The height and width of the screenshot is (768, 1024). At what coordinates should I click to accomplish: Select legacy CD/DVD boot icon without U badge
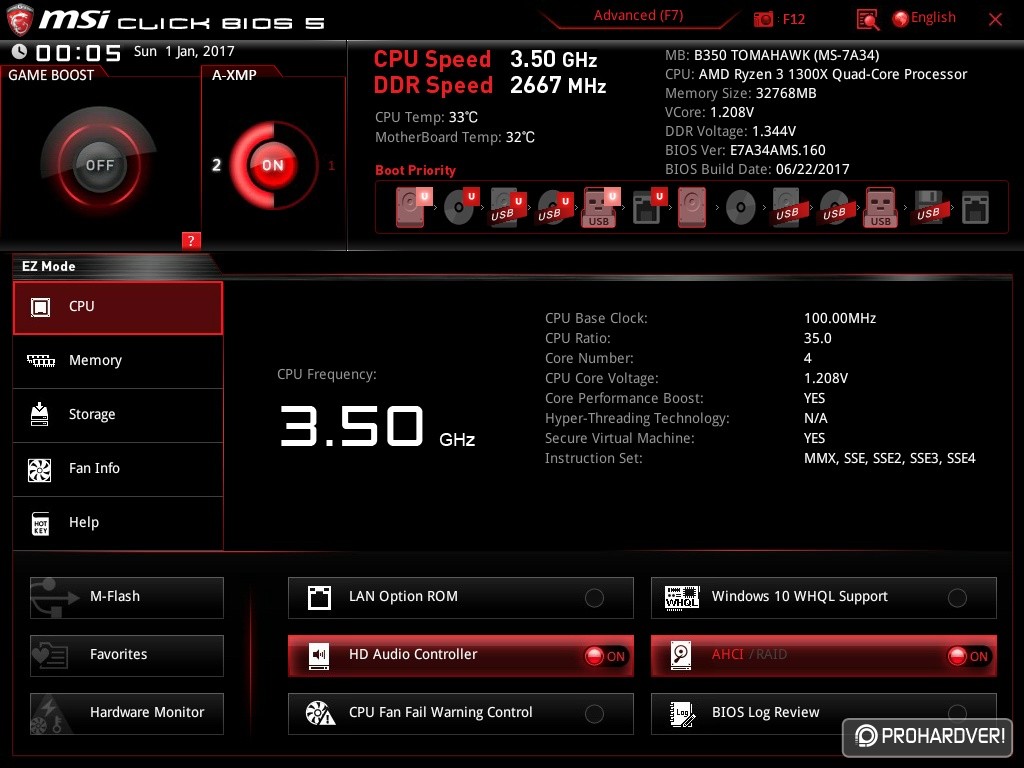click(741, 208)
